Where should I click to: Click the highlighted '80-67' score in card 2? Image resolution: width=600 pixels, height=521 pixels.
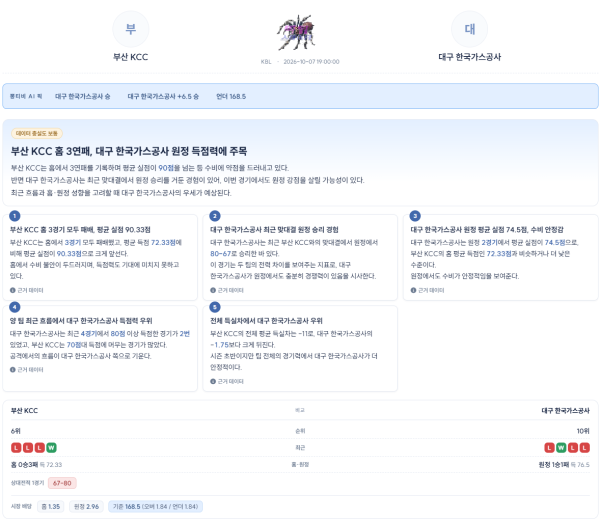(221, 254)
